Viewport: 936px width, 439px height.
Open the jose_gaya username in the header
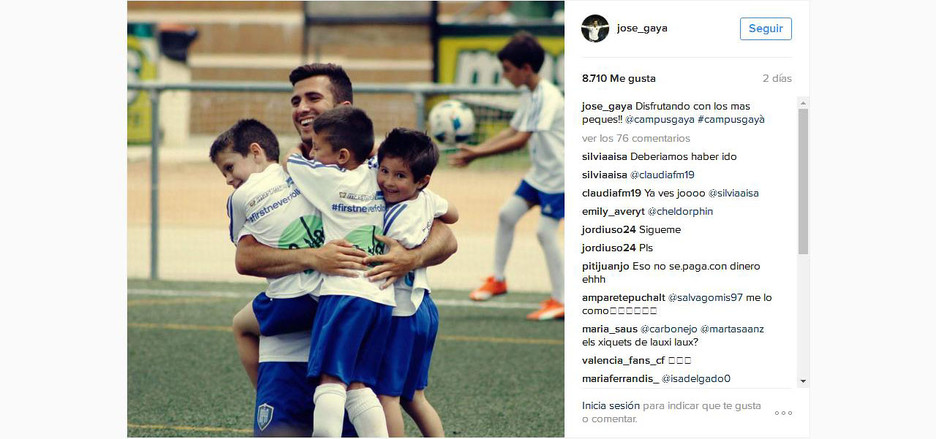pos(642,28)
